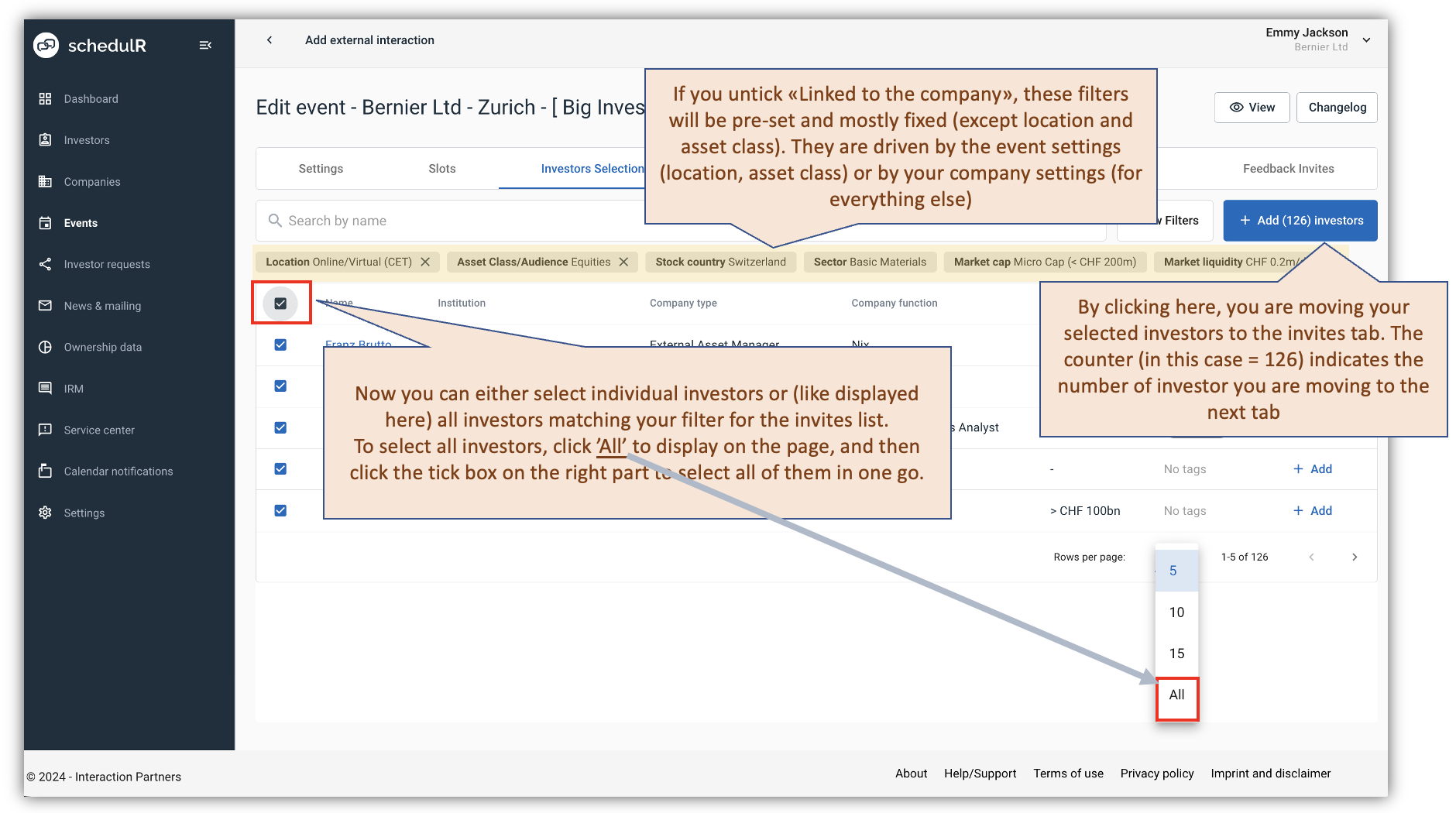This screenshot has height=813, width=1456.
Task: Open Investor requests from the sidebar
Action: [x=106, y=264]
